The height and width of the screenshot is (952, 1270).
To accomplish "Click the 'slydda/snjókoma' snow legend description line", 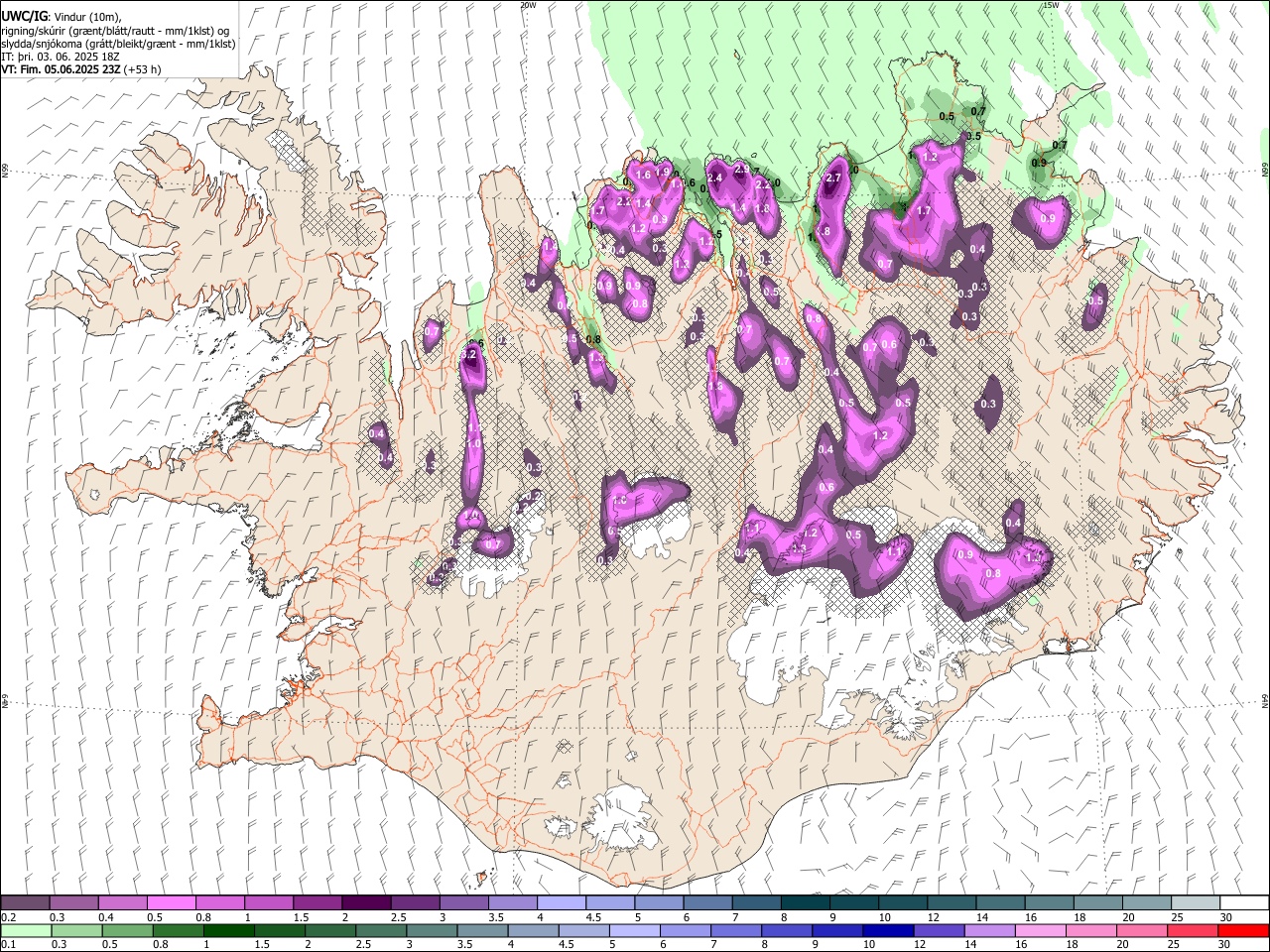I will [118, 44].
